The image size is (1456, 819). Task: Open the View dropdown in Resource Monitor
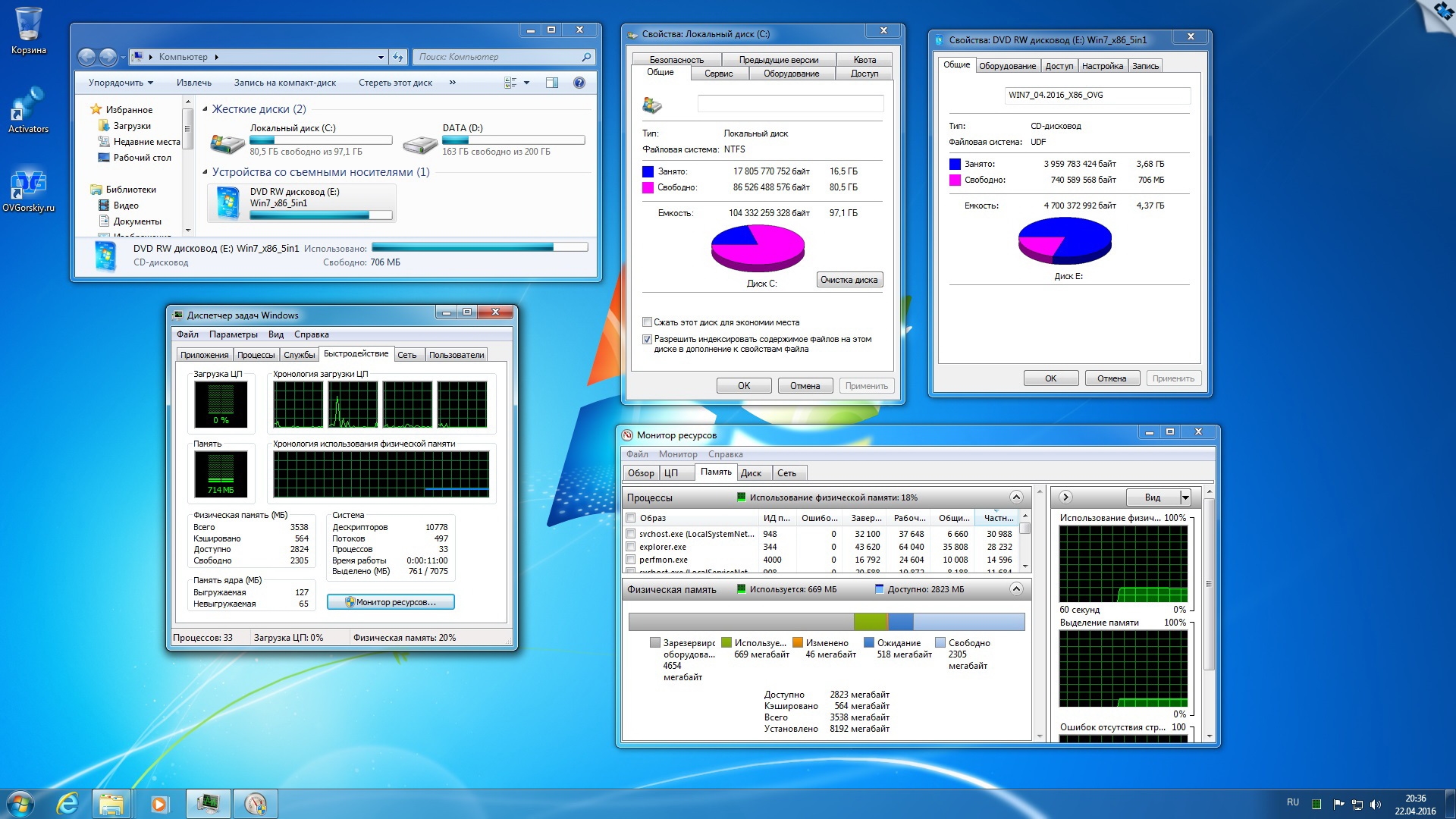tap(1185, 497)
